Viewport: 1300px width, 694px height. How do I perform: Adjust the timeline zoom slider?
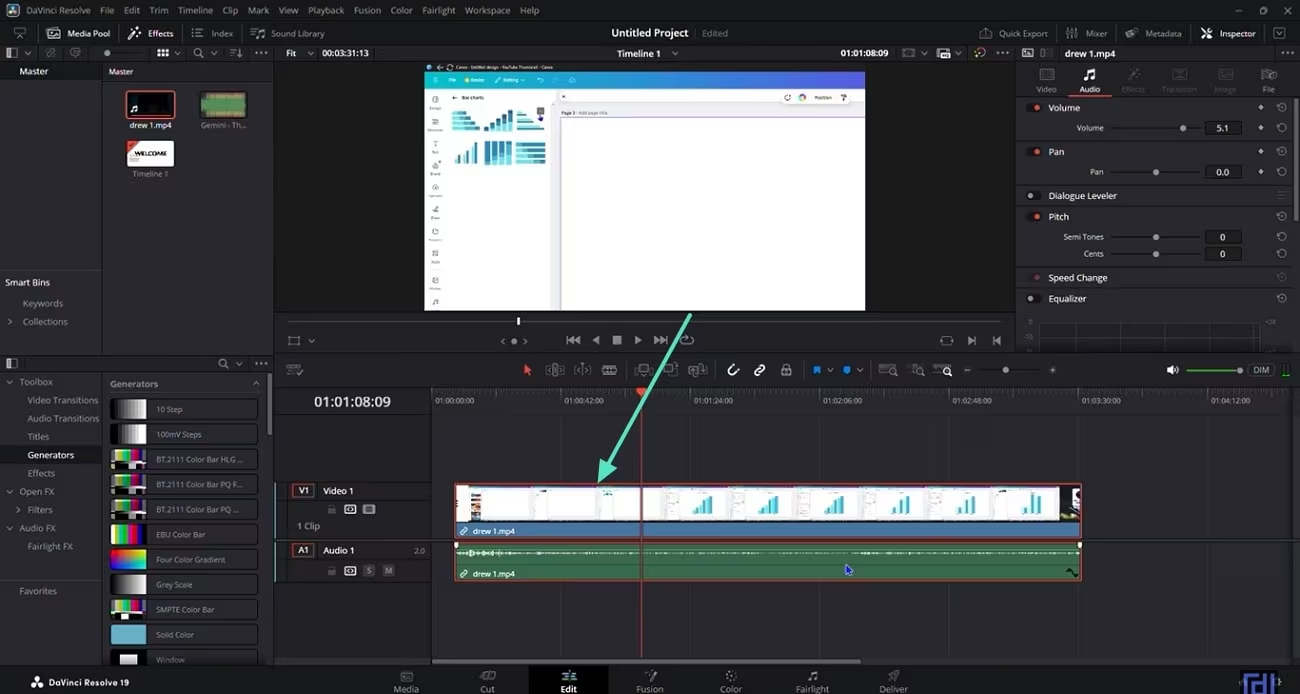(1008, 370)
